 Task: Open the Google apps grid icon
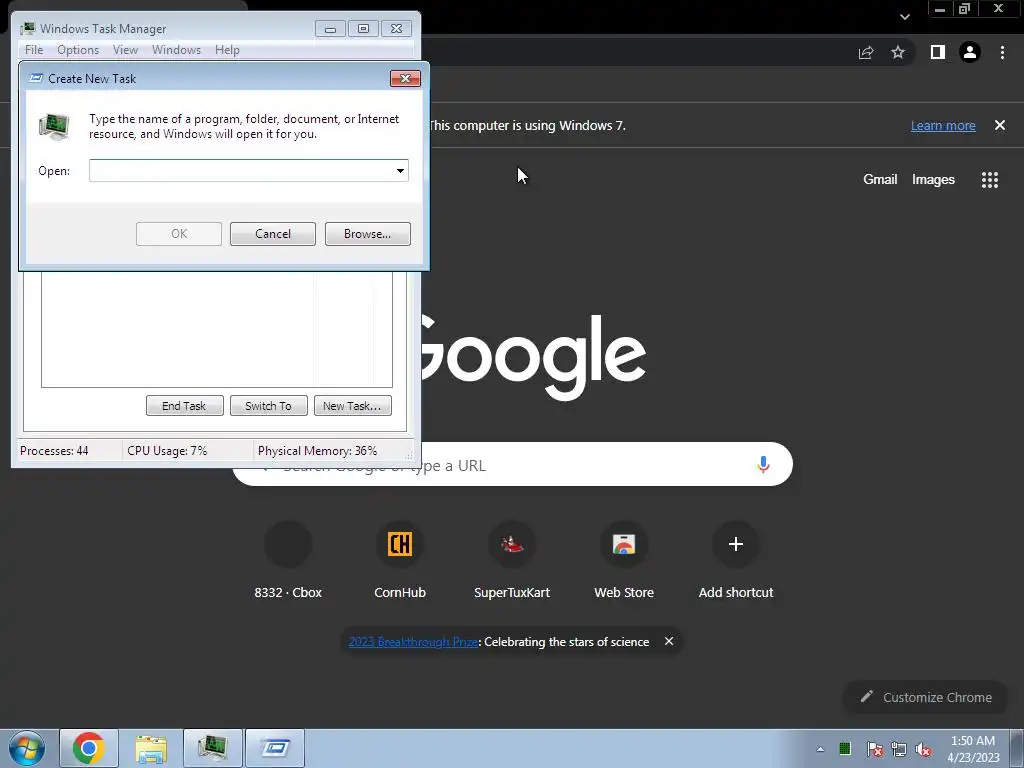(x=990, y=180)
